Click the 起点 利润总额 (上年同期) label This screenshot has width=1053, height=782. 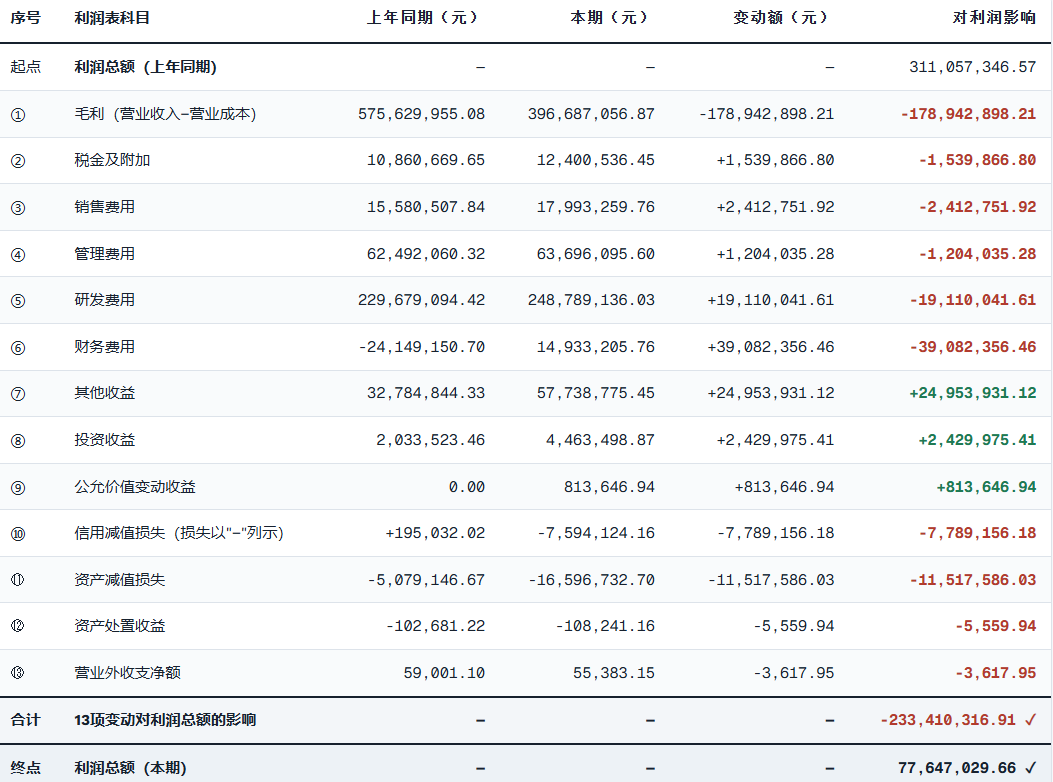(145, 67)
